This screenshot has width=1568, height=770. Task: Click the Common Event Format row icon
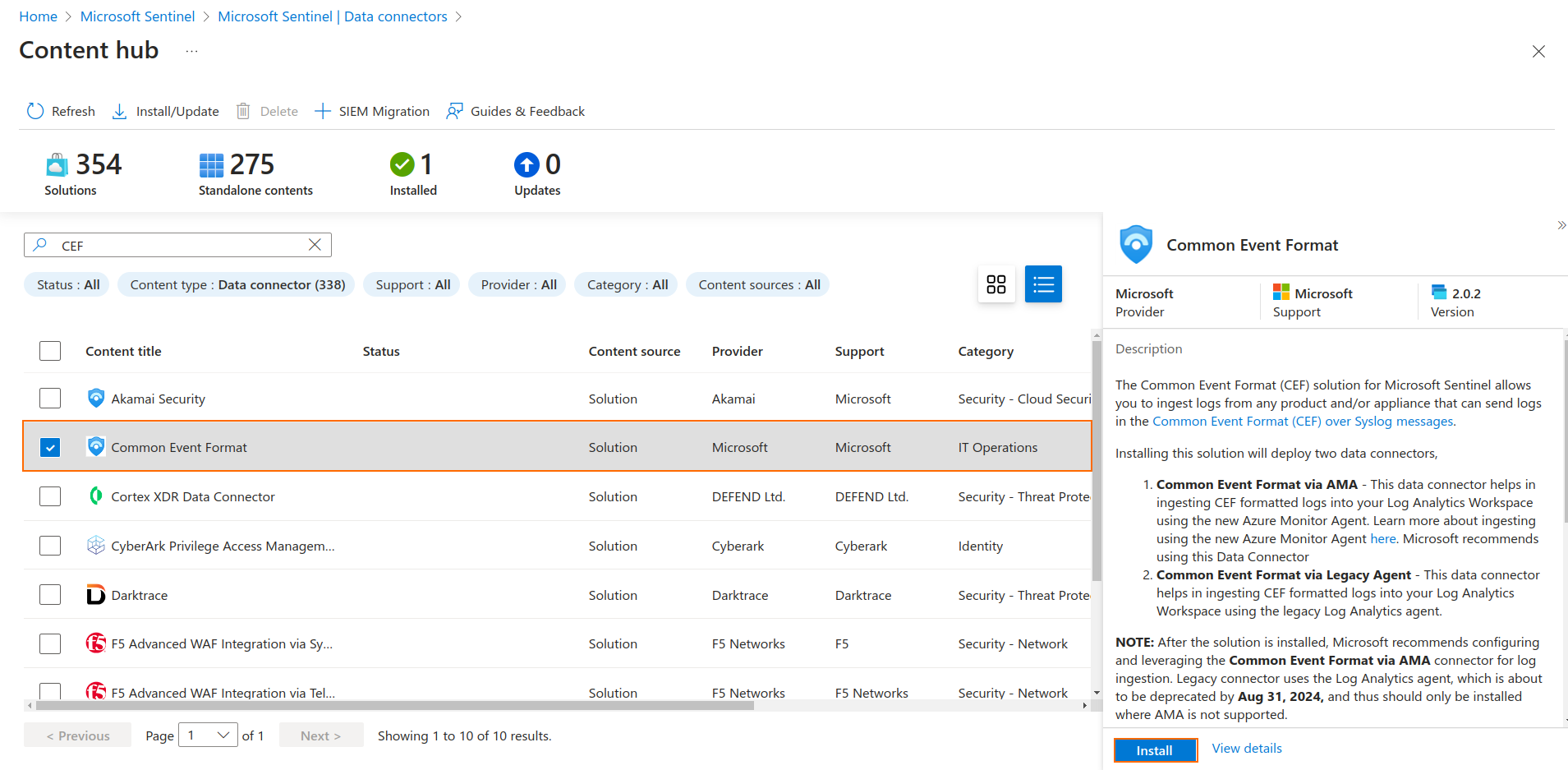coord(96,446)
